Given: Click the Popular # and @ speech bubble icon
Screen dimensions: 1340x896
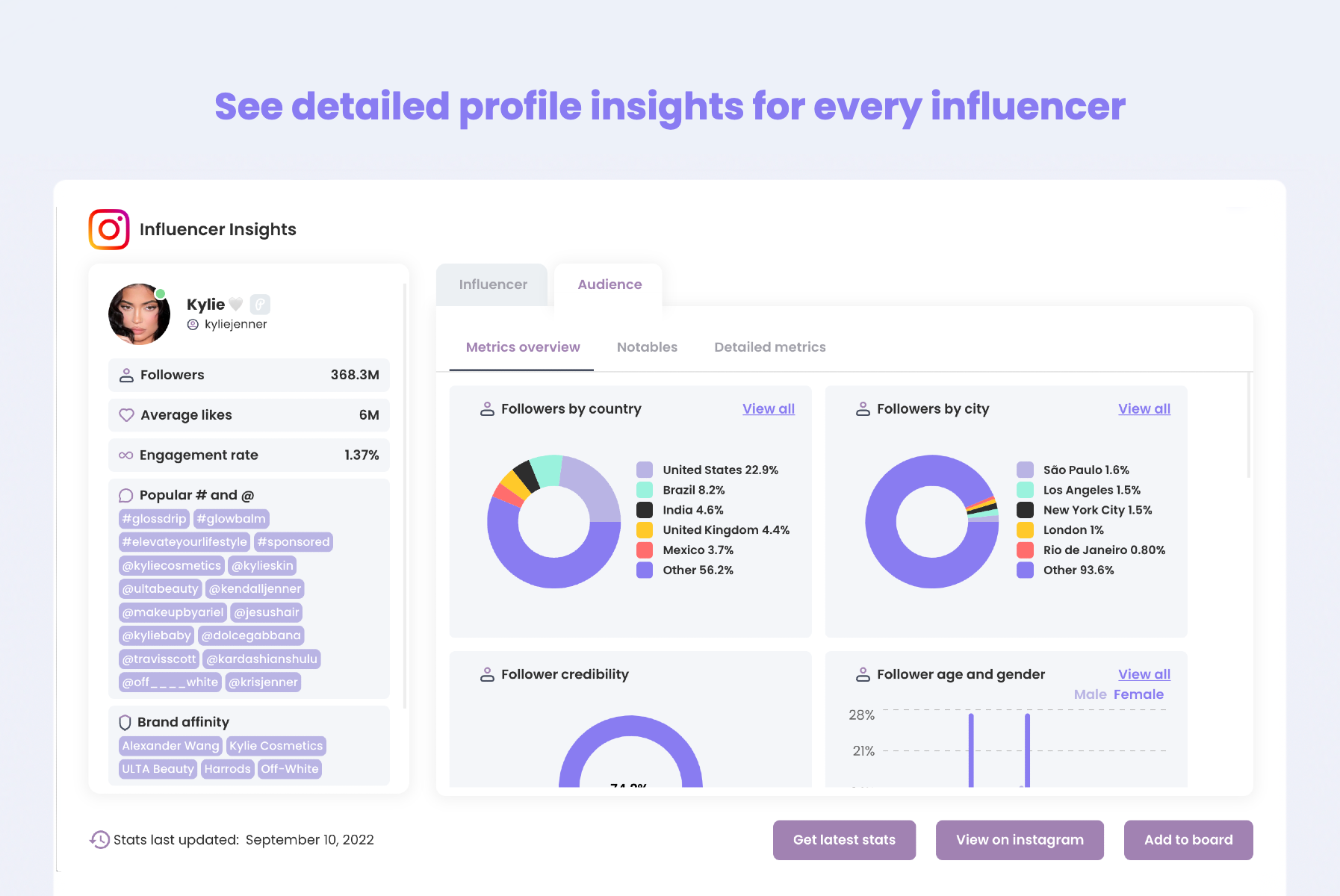Looking at the screenshot, I should coord(125,495).
